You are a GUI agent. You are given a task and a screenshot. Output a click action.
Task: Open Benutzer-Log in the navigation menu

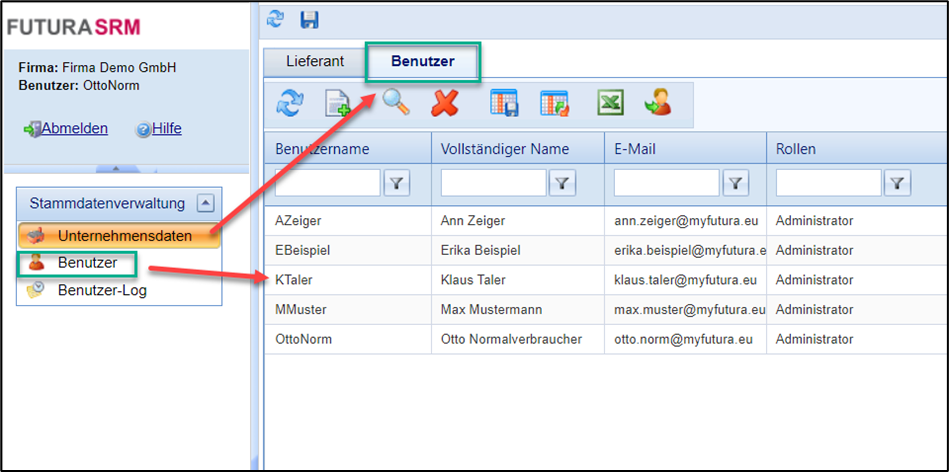coord(99,290)
